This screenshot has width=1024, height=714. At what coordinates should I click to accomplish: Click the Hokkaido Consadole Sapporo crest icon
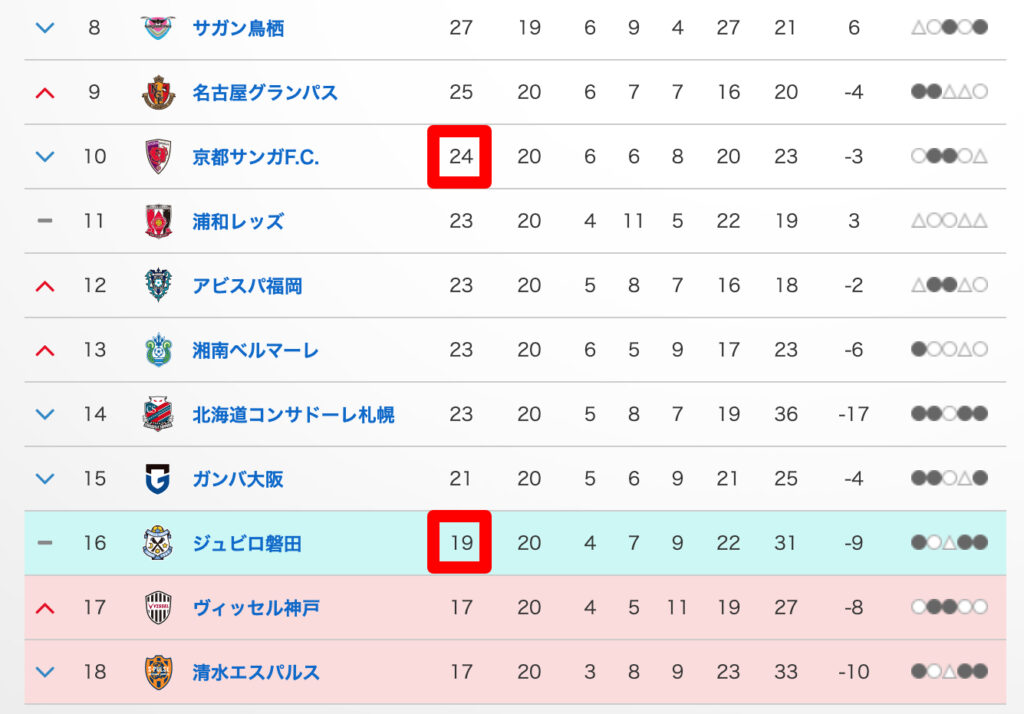(158, 414)
